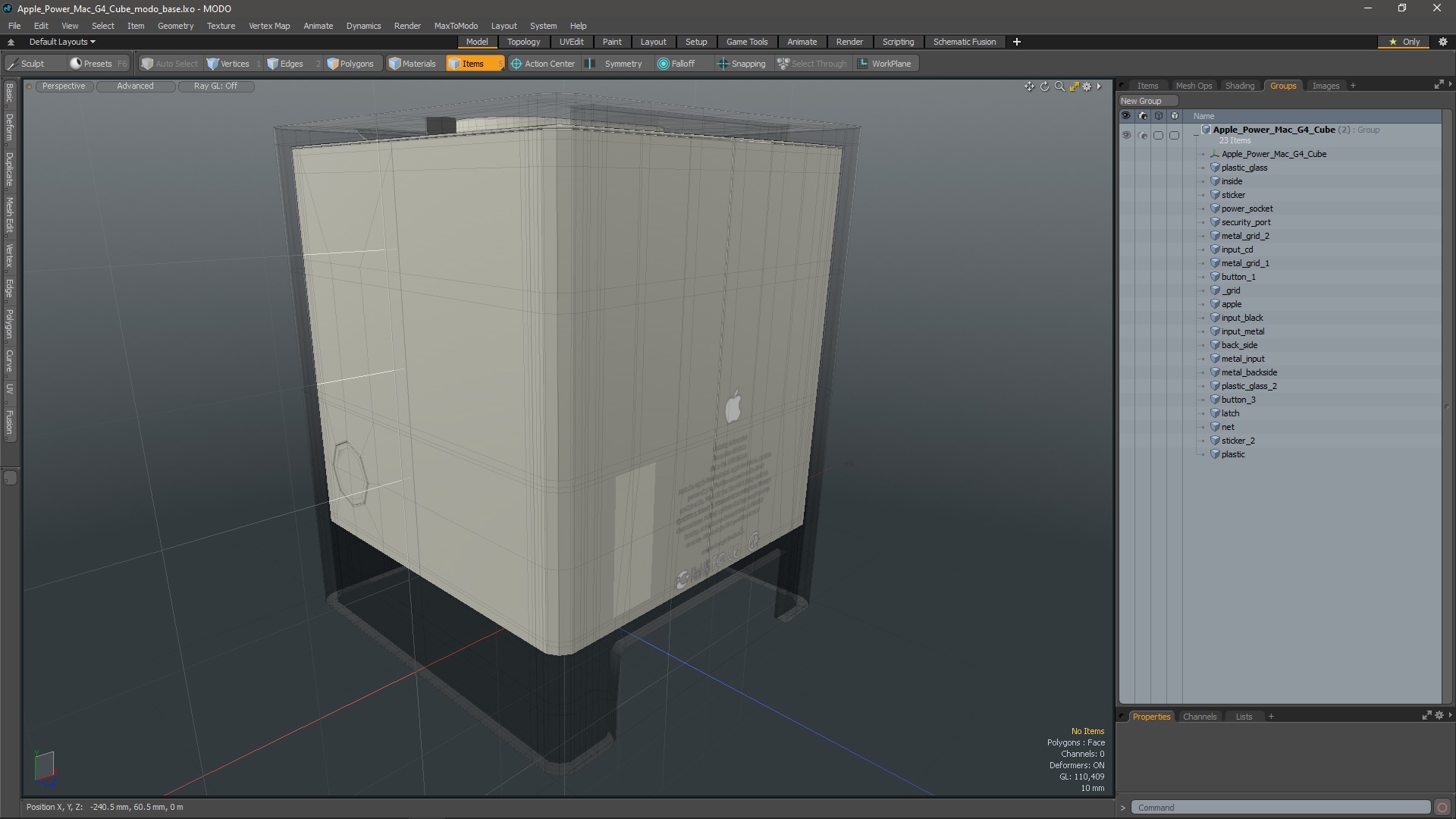Screen dimensions: 1456x819
Task: Open the Ray GL: Off dropdown
Action: (x=215, y=86)
